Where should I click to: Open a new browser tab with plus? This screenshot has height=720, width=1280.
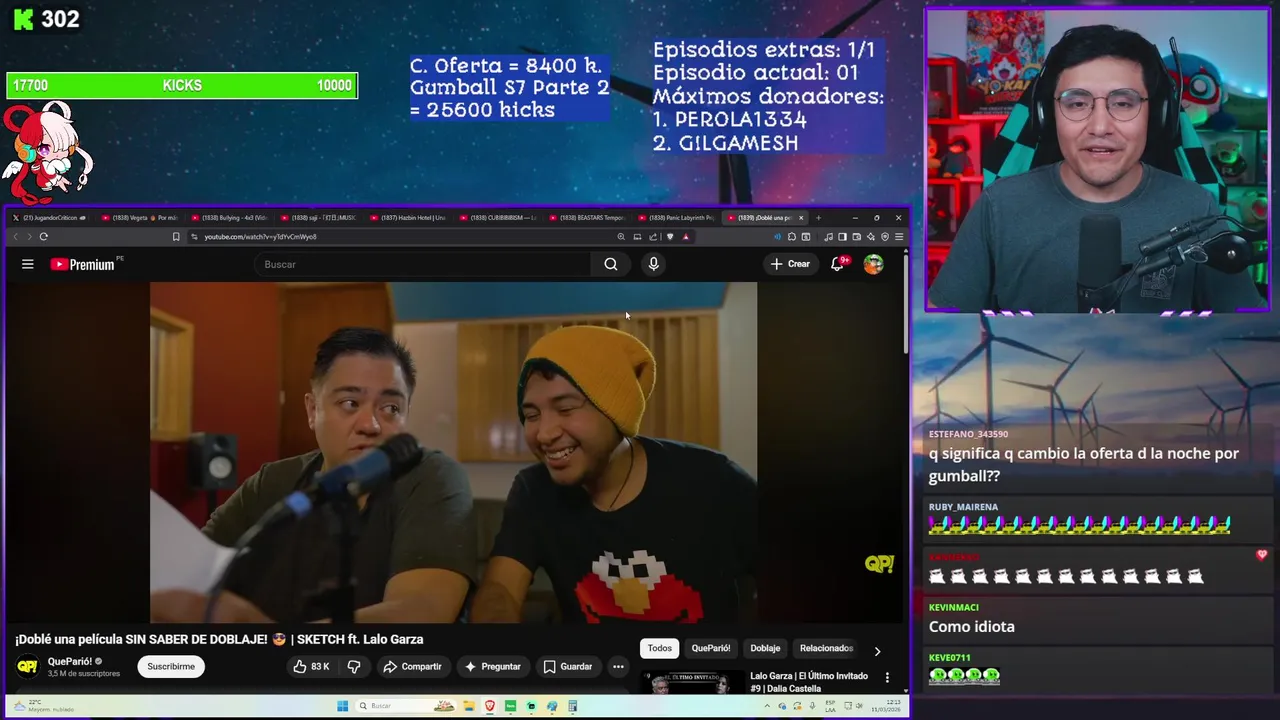[x=818, y=217]
